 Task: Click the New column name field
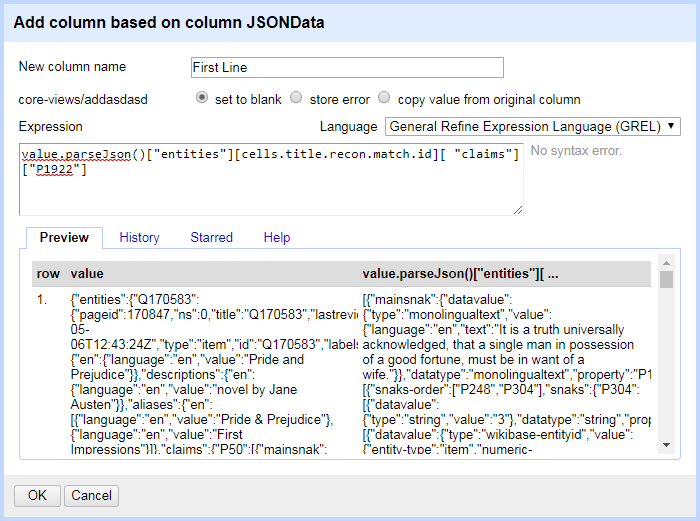click(347, 67)
